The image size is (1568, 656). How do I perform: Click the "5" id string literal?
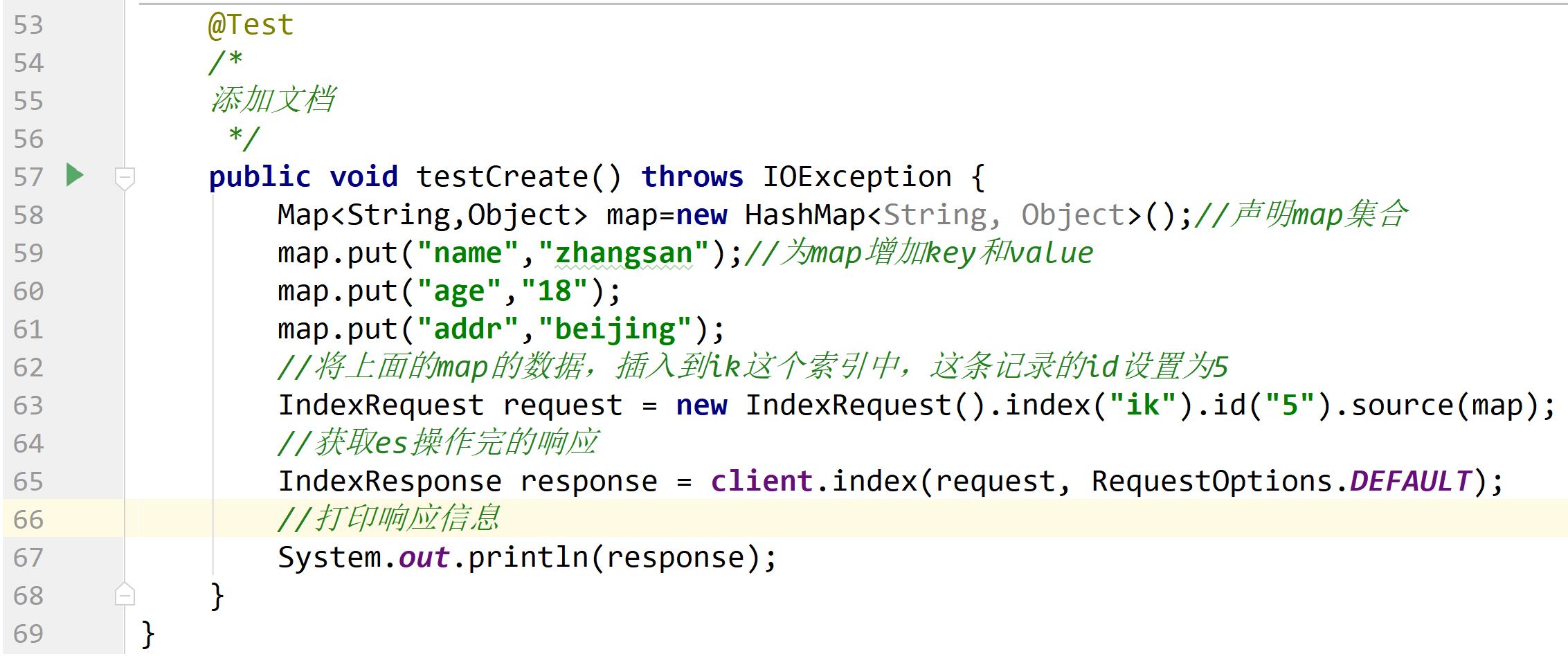tap(1290, 406)
